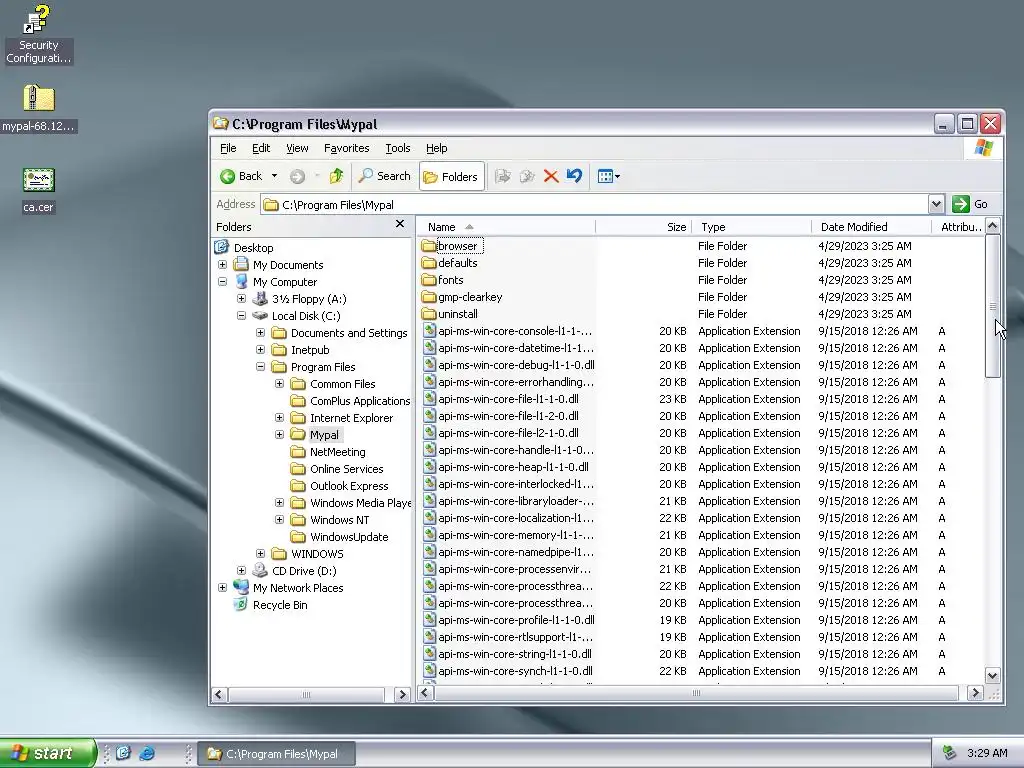The height and width of the screenshot is (768, 1024).
Task: Click the Back arrow icon
Action: click(227, 176)
